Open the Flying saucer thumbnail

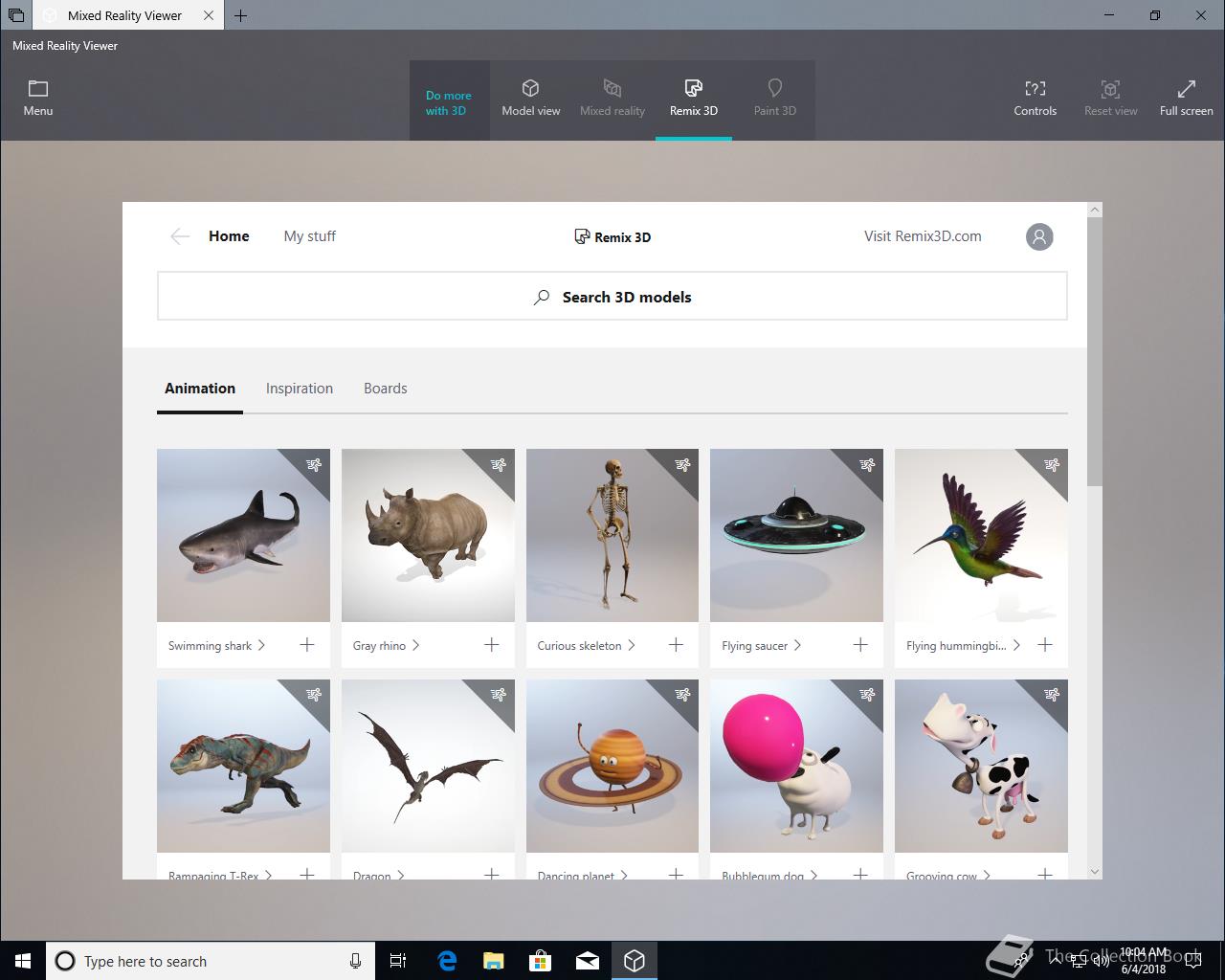coord(796,535)
